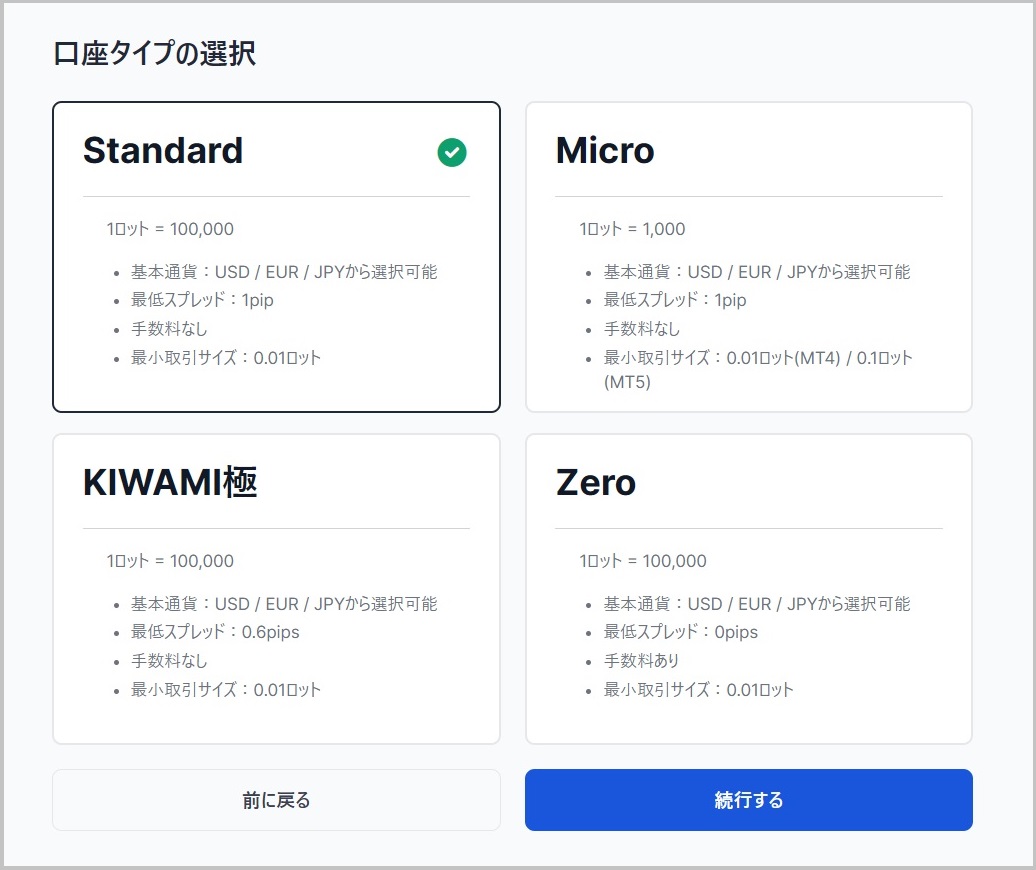Click Micro's 最小取引サイズ MT4/MT5 line
The image size is (1036, 870).
click(758, 358)
